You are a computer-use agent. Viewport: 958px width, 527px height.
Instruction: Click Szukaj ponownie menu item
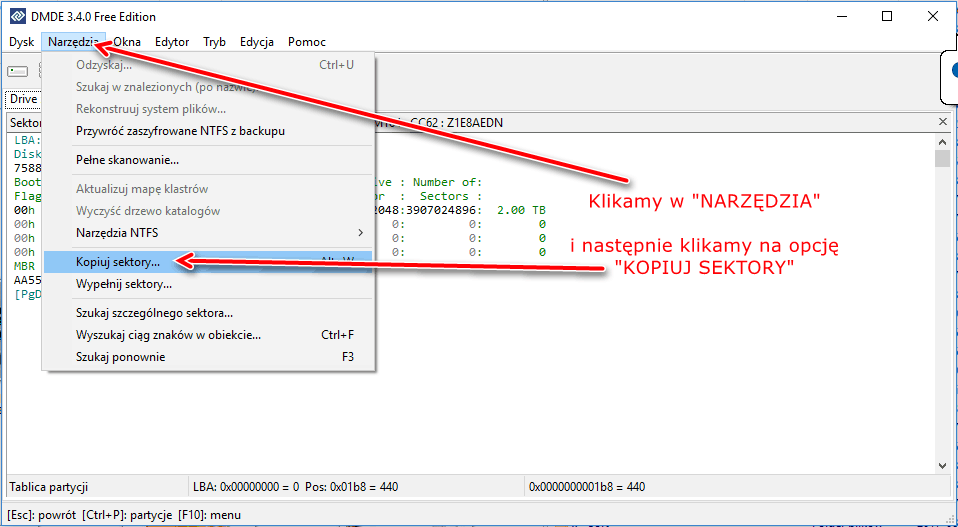(x=120, y=357)
